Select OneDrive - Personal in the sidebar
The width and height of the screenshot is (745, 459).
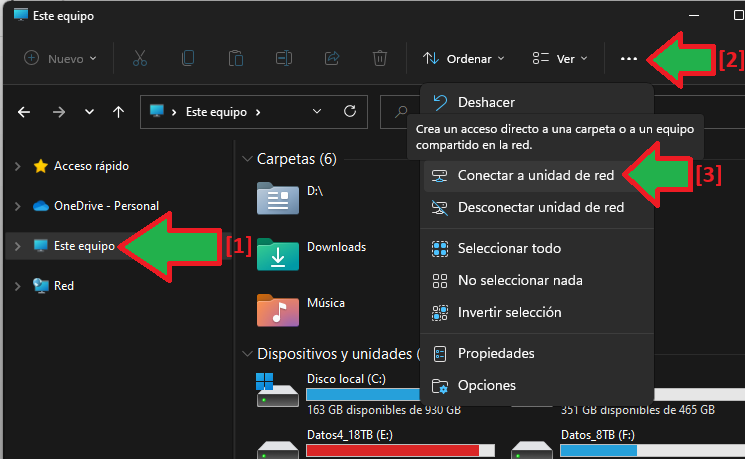(106, 206)
